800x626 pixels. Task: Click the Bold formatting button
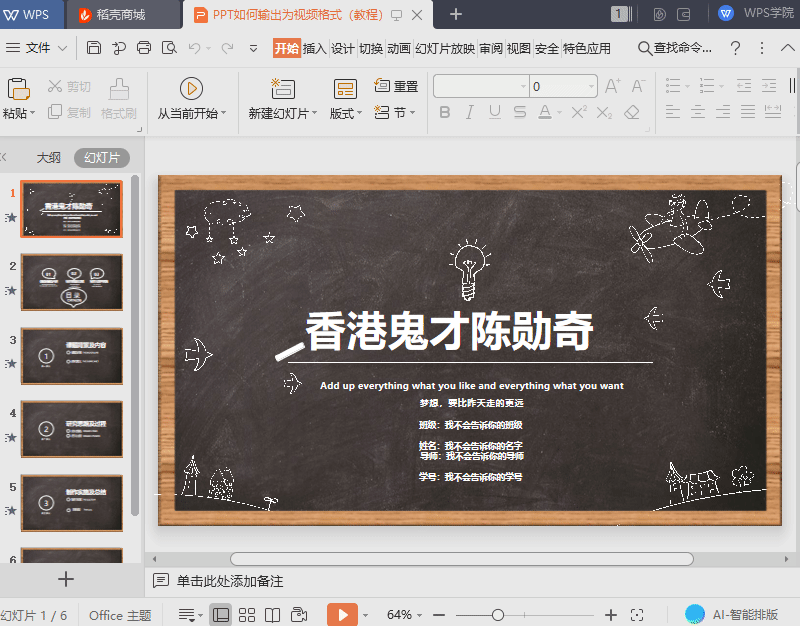[x=445, y=113]
